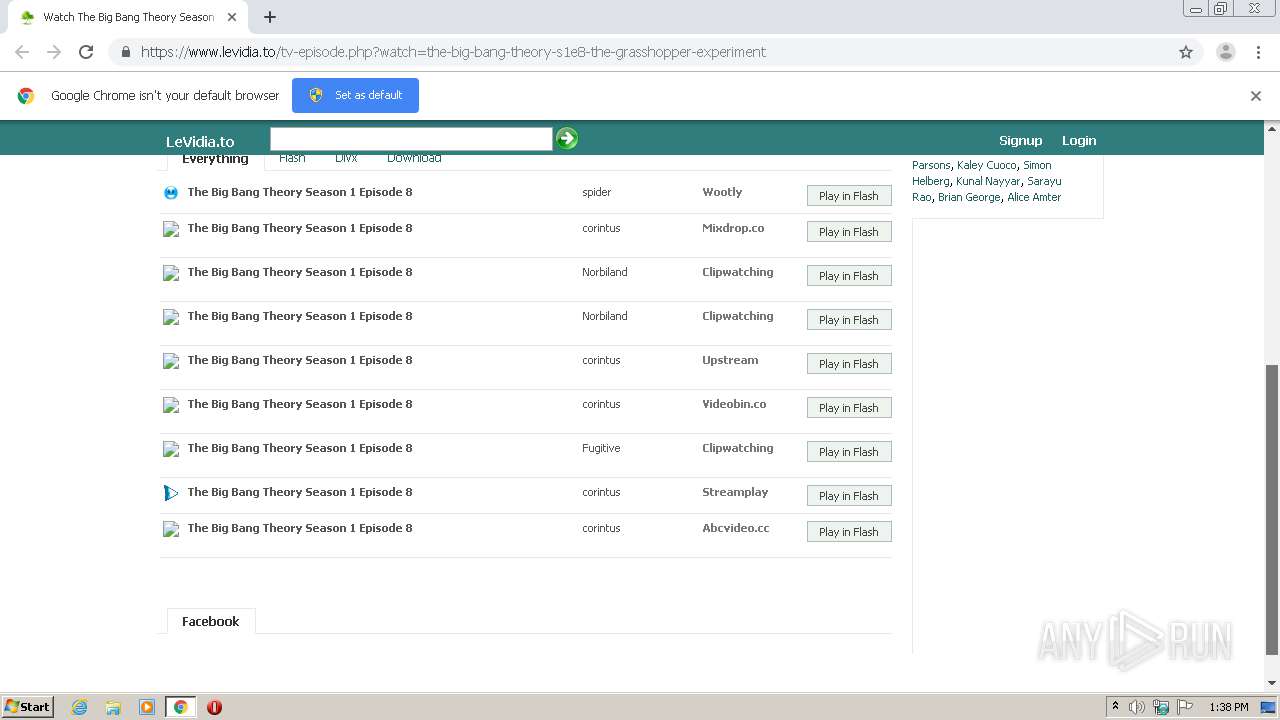
Task: Click the Mixdrop.co row broken image icon
Action: tap(171, 229)
